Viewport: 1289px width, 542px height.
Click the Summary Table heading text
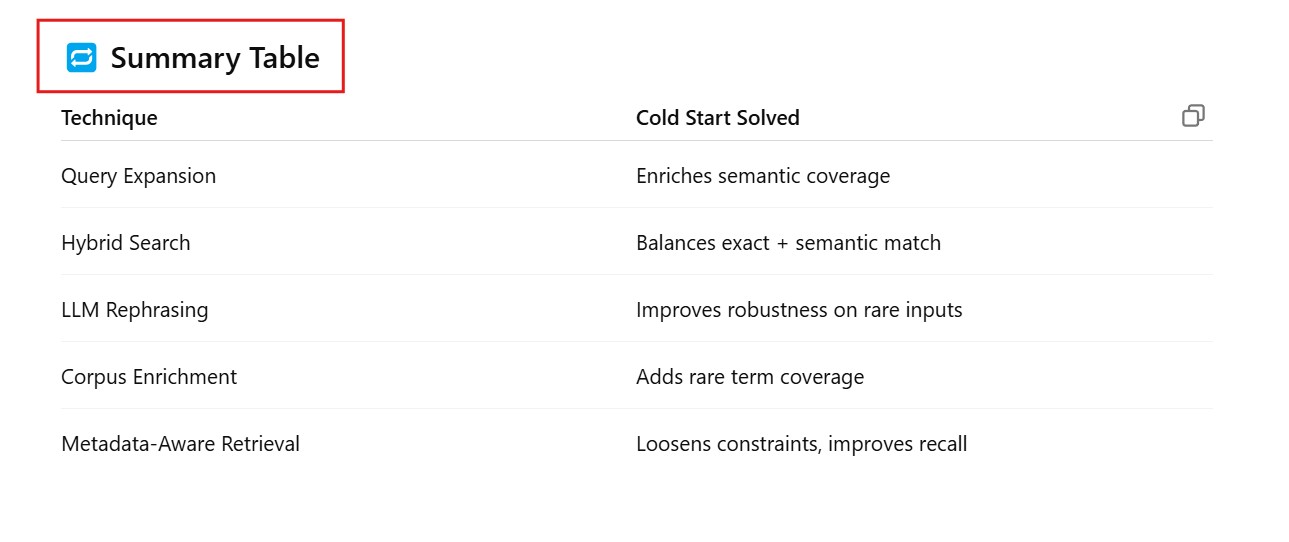(215, 58)
